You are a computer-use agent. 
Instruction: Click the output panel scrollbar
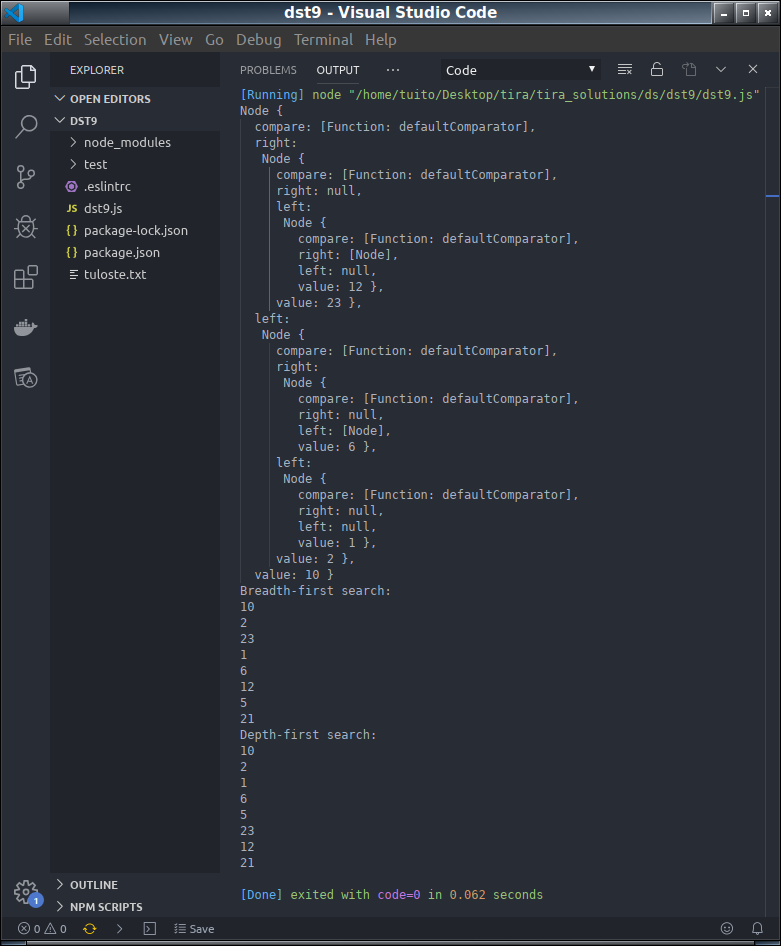pos(773,501)
